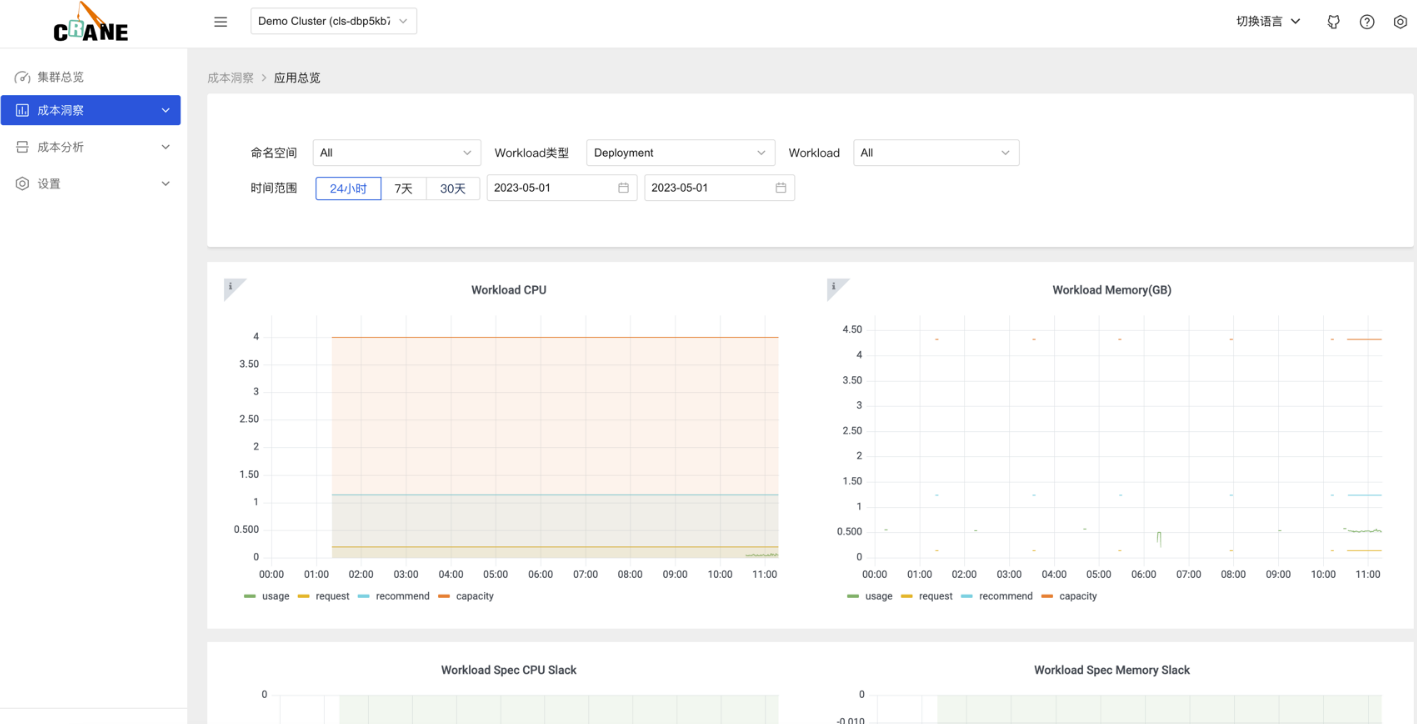
Task: Click the Workload Spec CPU Slack title
Action: pyautogui.click(x=509, y=670)
